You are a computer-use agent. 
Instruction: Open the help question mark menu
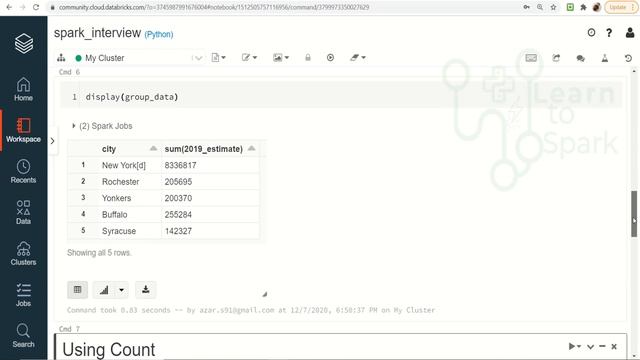point(609,33)
